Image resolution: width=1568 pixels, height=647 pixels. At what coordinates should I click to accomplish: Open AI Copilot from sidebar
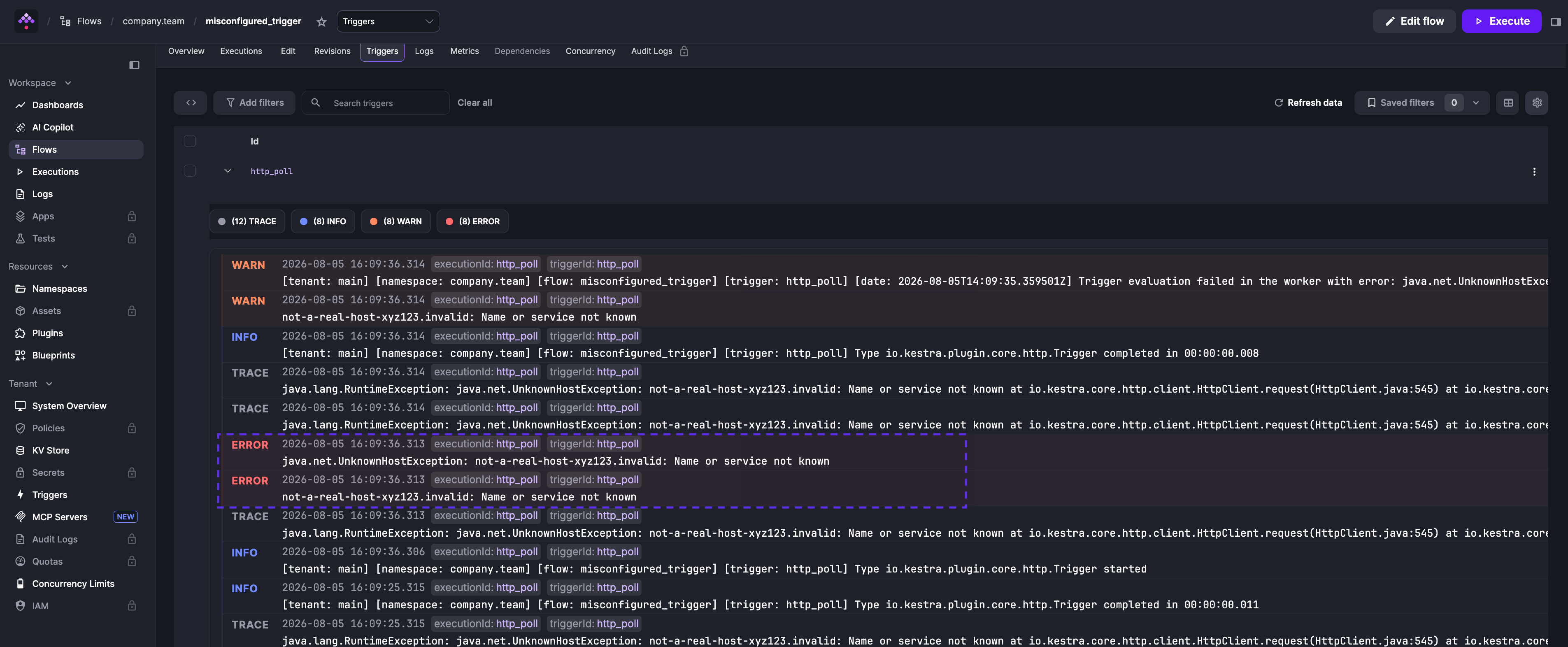pyautogui.click(x=76, y=127)
